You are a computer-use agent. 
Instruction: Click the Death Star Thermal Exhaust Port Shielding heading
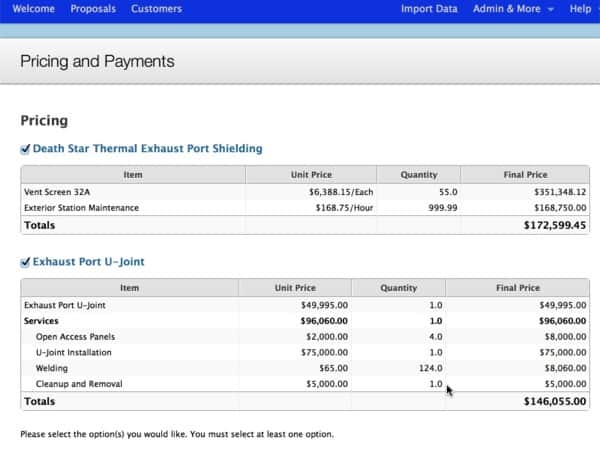148,148
